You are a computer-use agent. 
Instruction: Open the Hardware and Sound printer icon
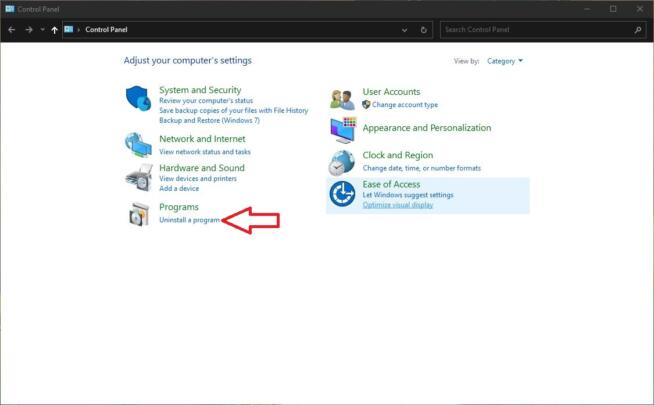[139, 178]
